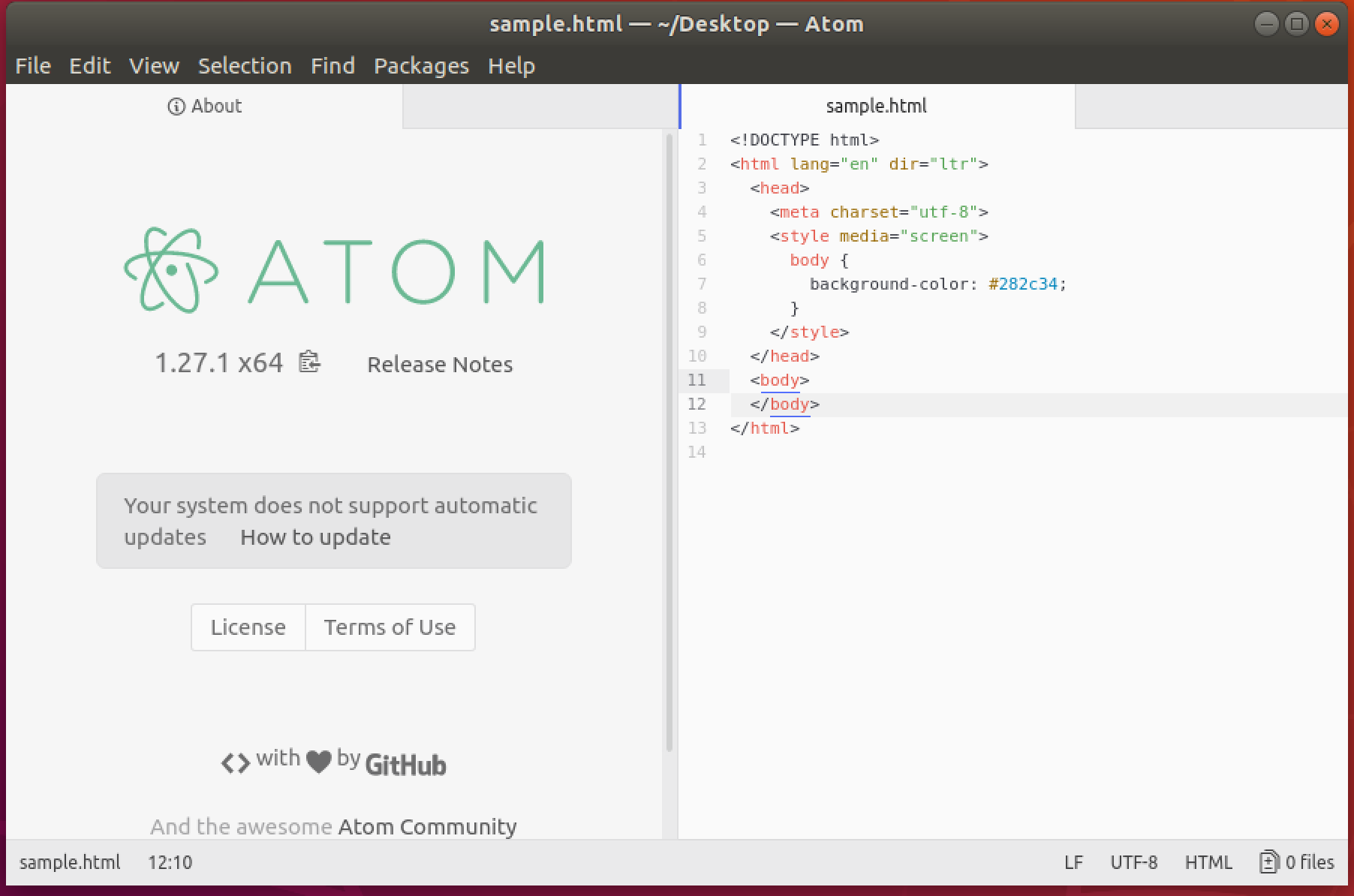This screenshot has width=1354, height=896.
Task: Click the Terms of Use button
Action: tap(390, 627)
